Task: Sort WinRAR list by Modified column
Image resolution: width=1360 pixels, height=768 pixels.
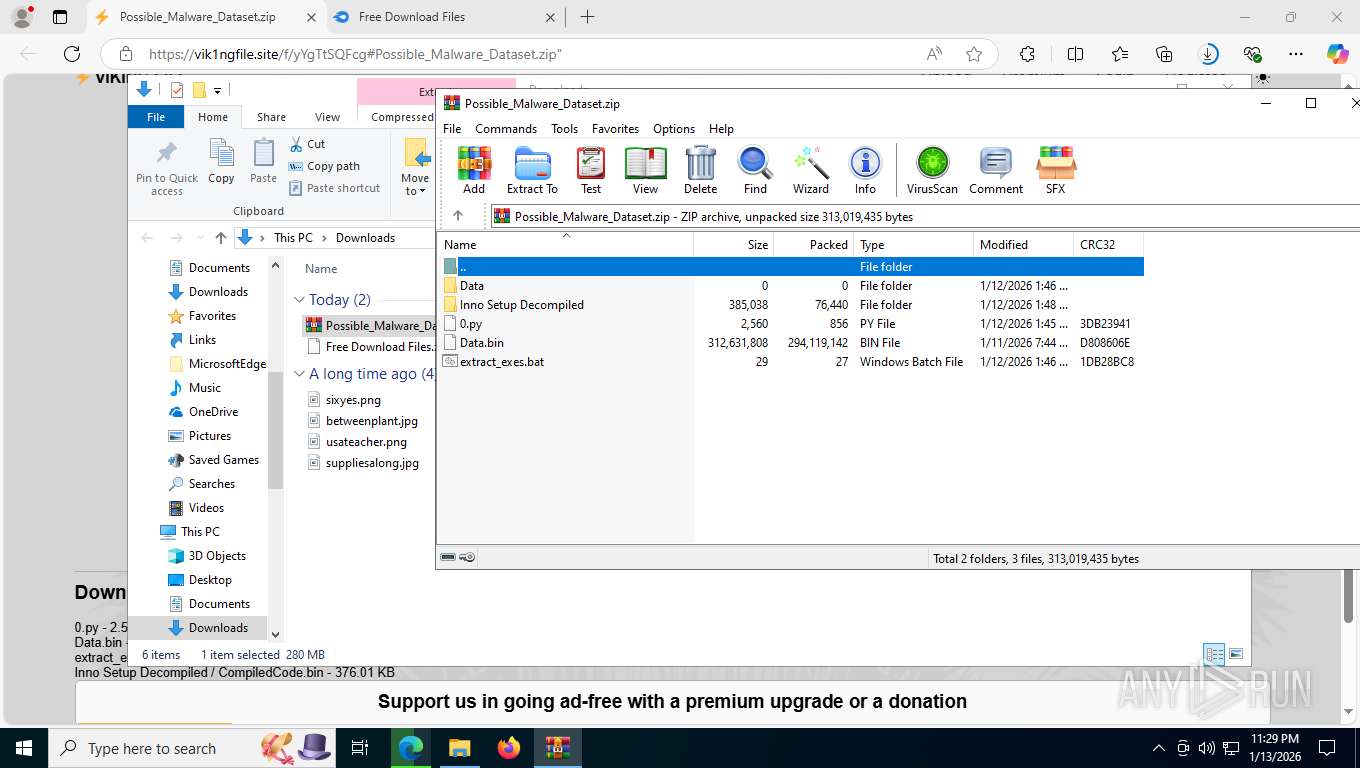Action: (1023, 245)
